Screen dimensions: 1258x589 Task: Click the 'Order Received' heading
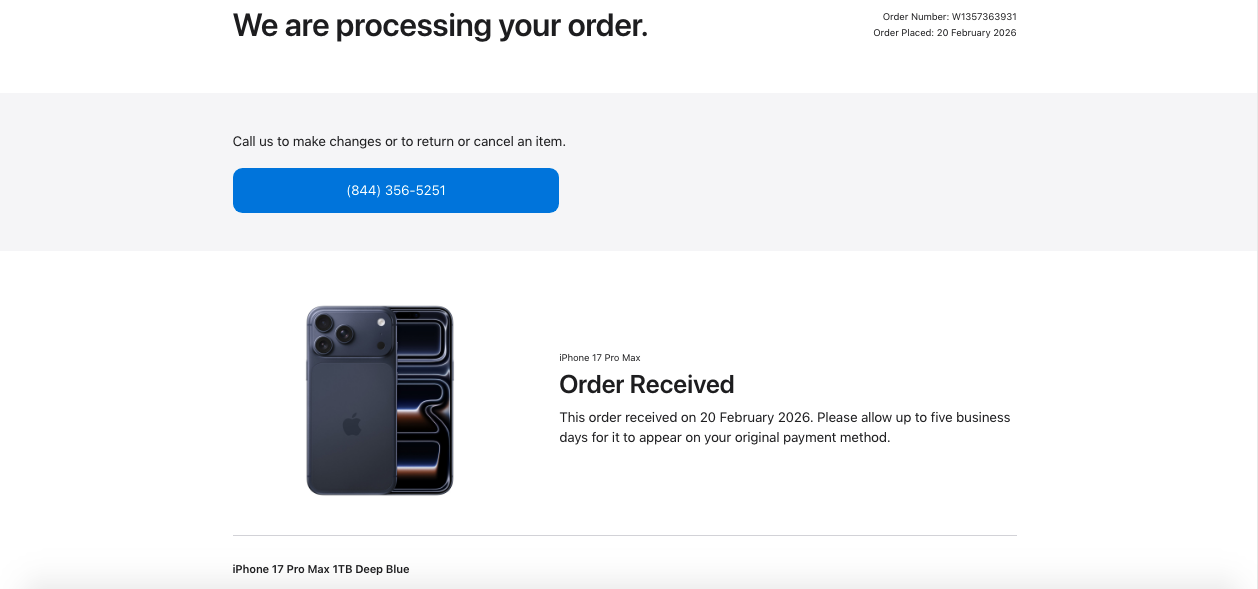646,384
